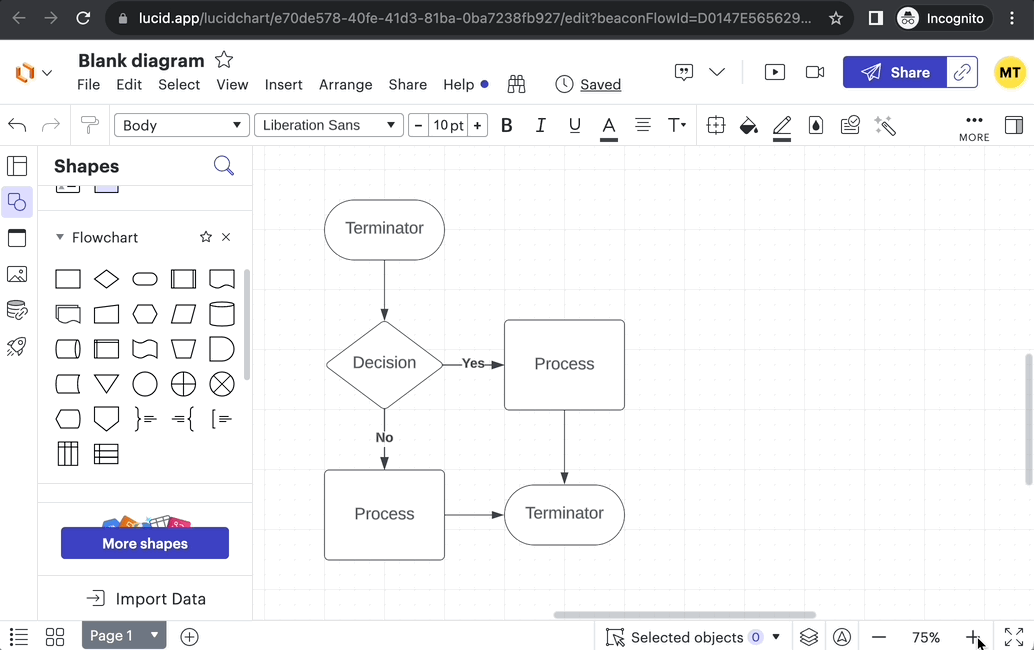Image resolution: width=1034 pixels, height=650 pixels.
Task: Open the Insert menu
Action: 283,85
